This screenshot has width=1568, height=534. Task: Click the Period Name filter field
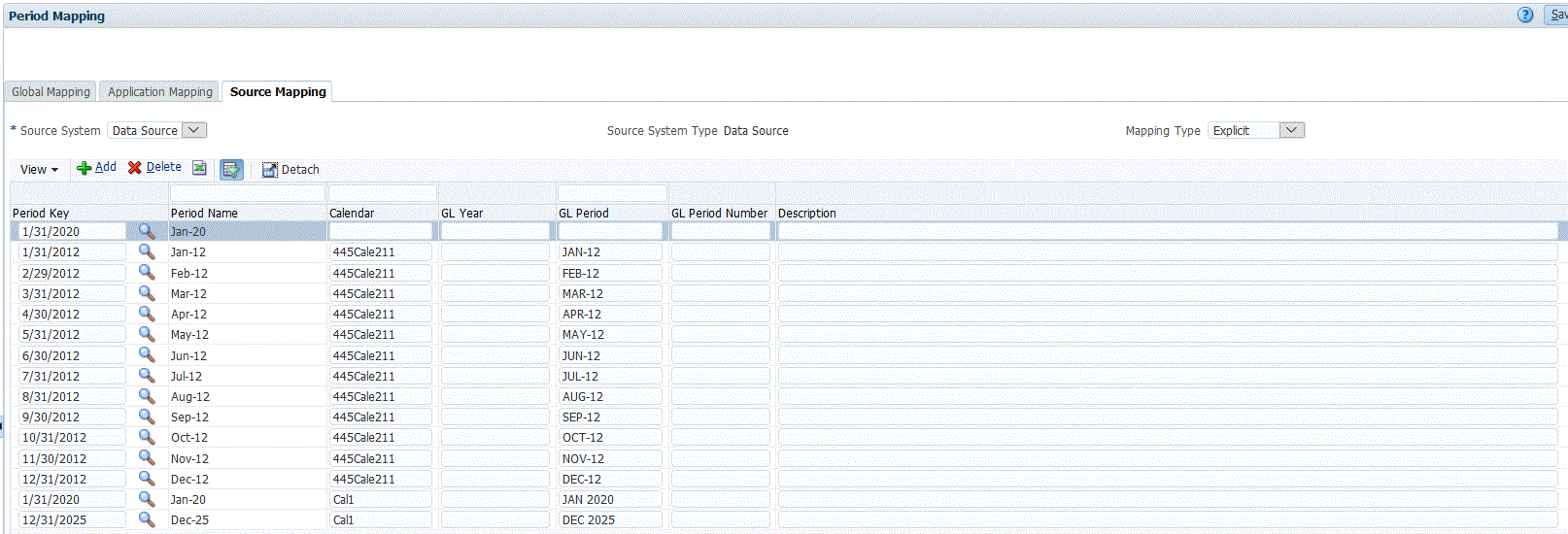[x=248, y=193]
